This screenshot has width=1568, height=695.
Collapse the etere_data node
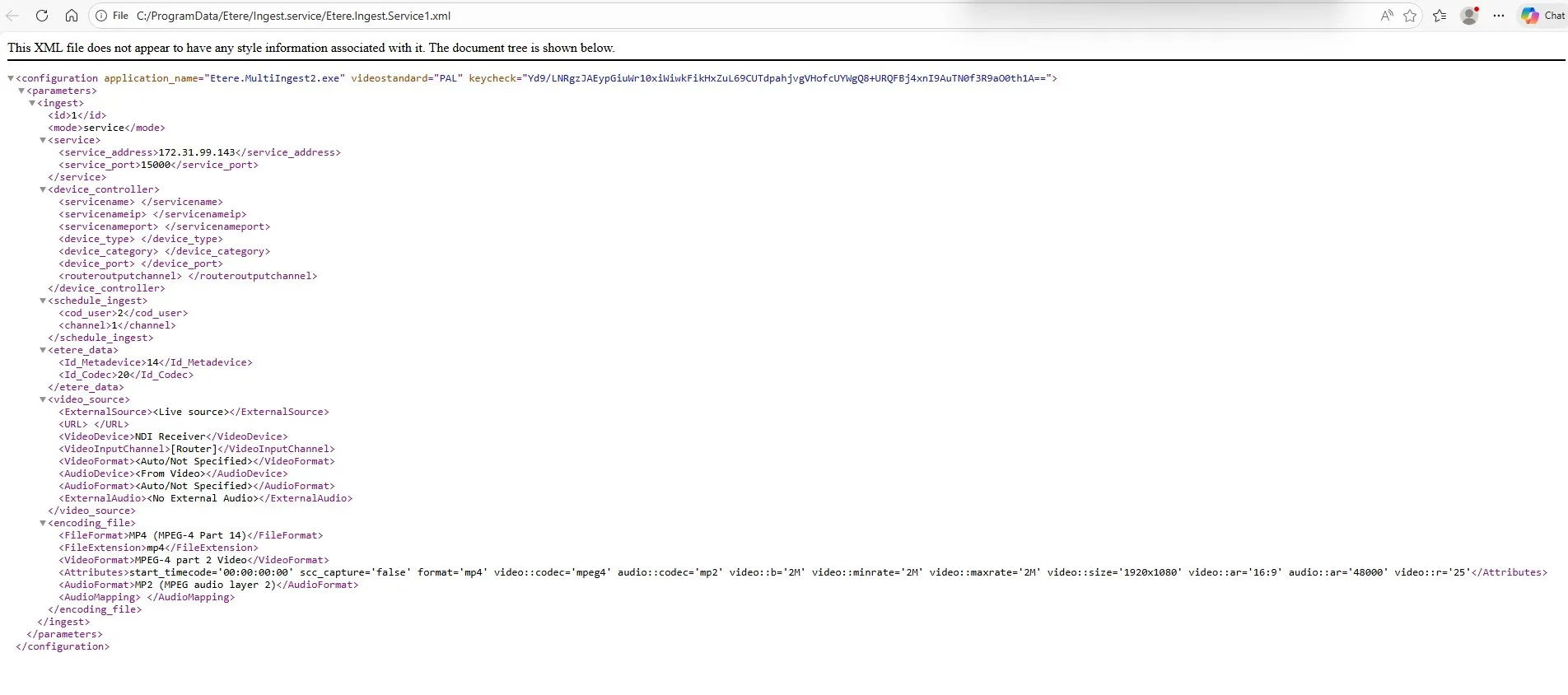click(43, 350)
